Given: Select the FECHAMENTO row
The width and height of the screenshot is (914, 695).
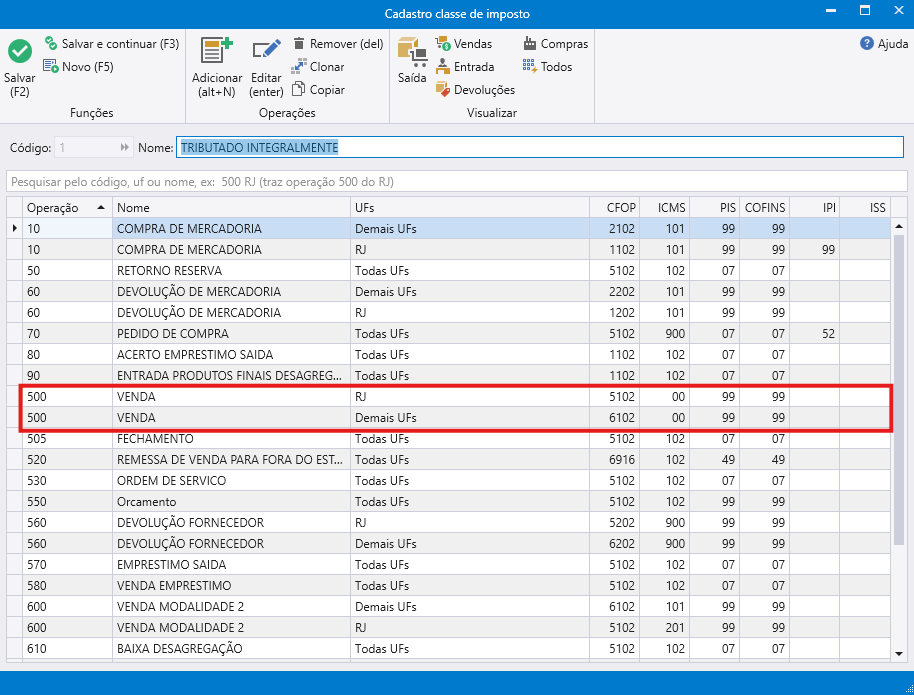Looking at the screenshot, I should [449, 438].
